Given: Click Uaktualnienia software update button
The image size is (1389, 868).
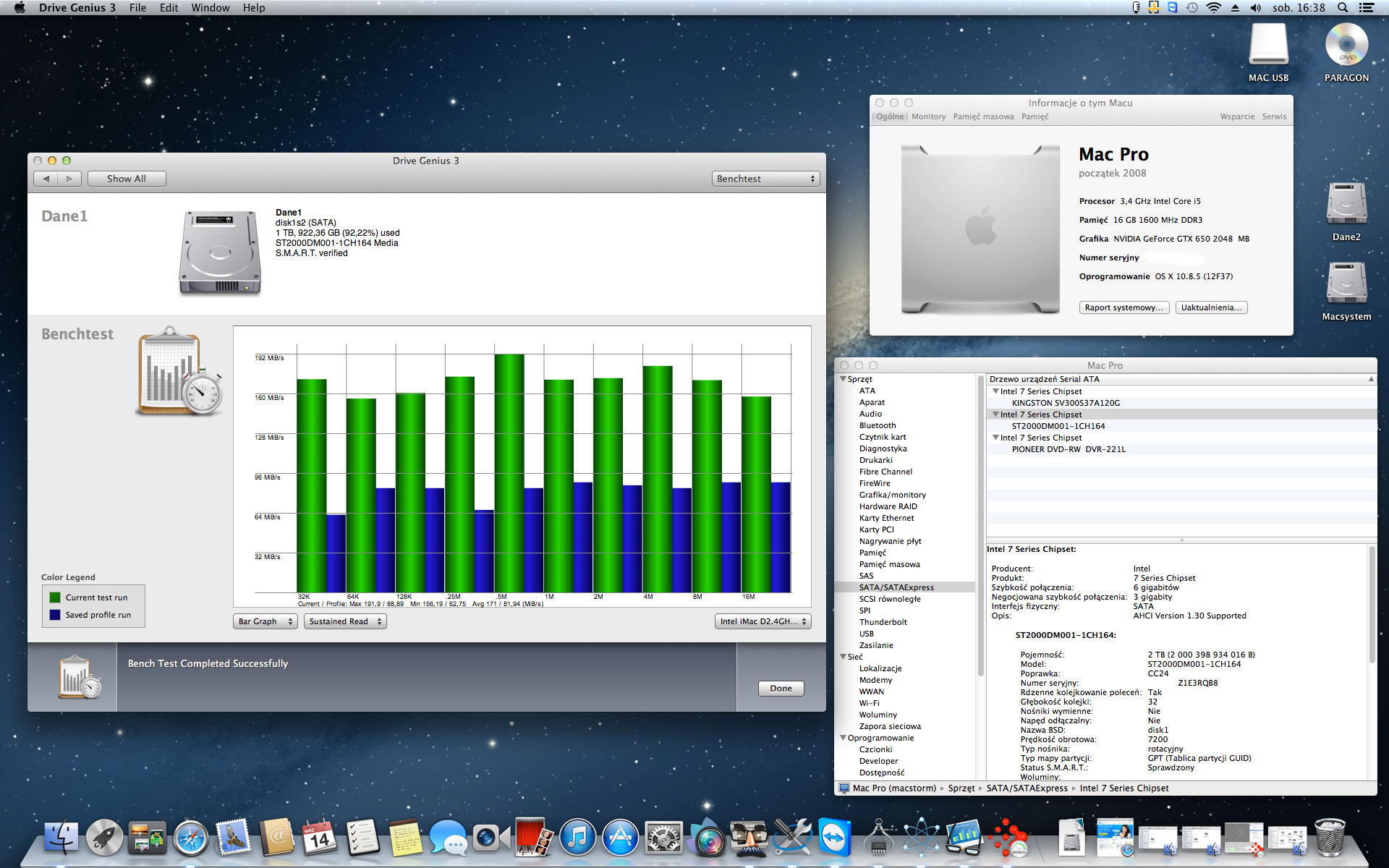Looking at the screenshot, I should pyautogui.click(x=1211, y=307).
